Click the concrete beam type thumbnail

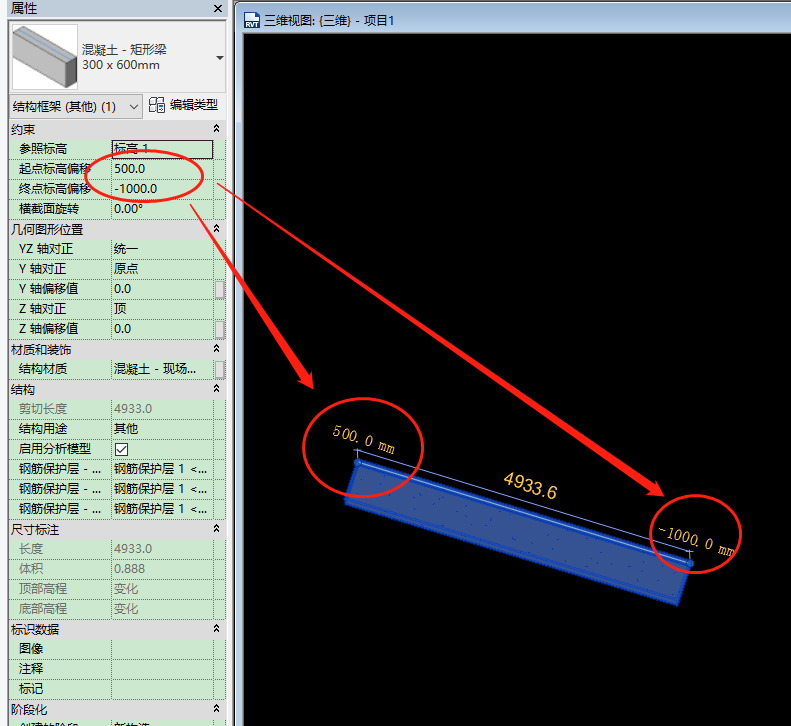pos(45,57)
